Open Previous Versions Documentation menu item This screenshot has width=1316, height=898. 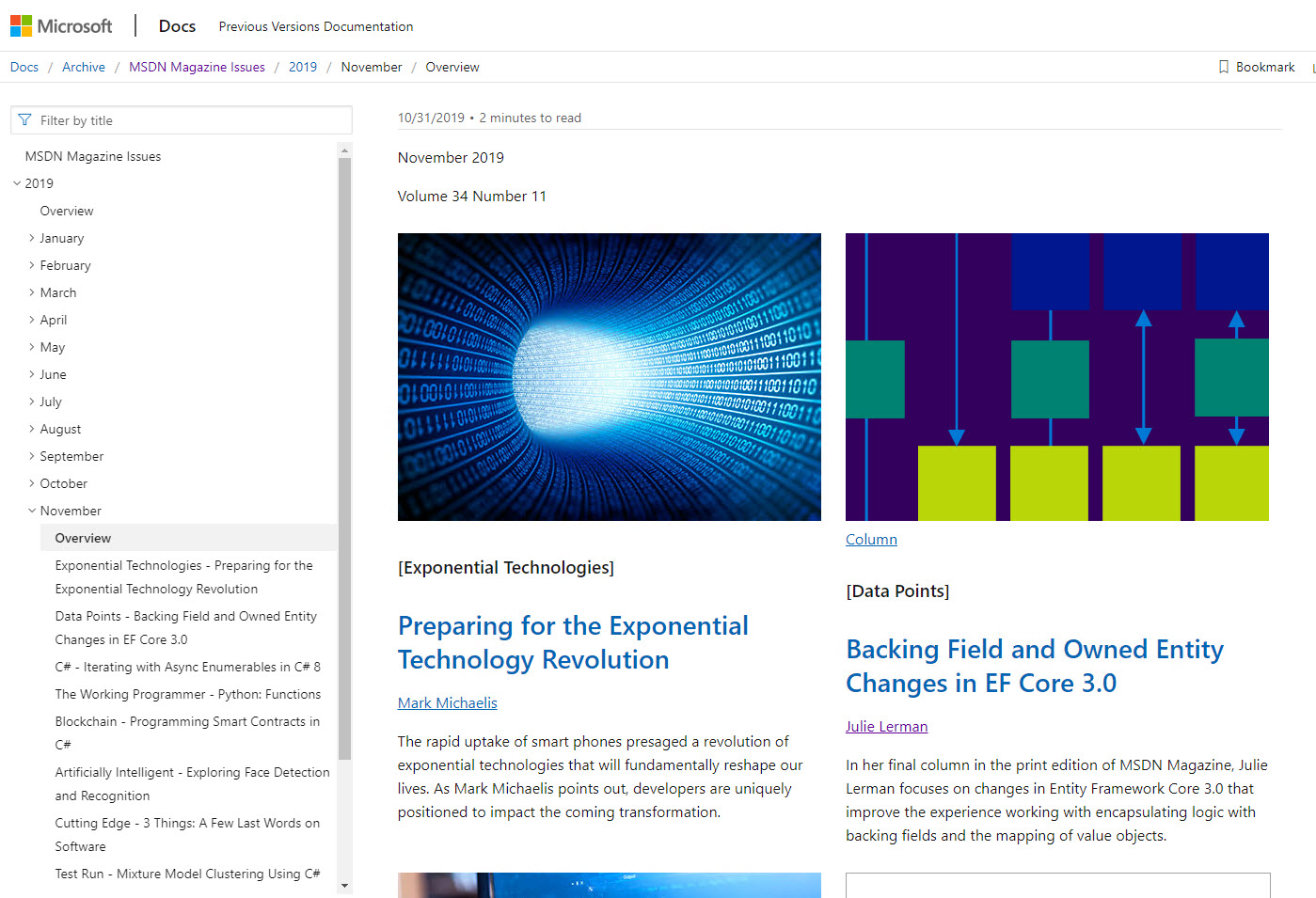(316, 26)
